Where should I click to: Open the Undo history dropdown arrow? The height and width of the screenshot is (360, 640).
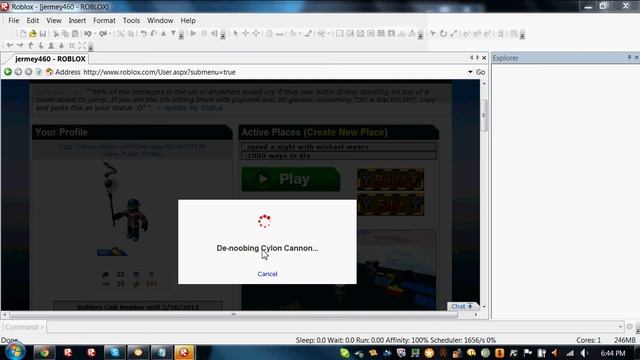point(95,34)
